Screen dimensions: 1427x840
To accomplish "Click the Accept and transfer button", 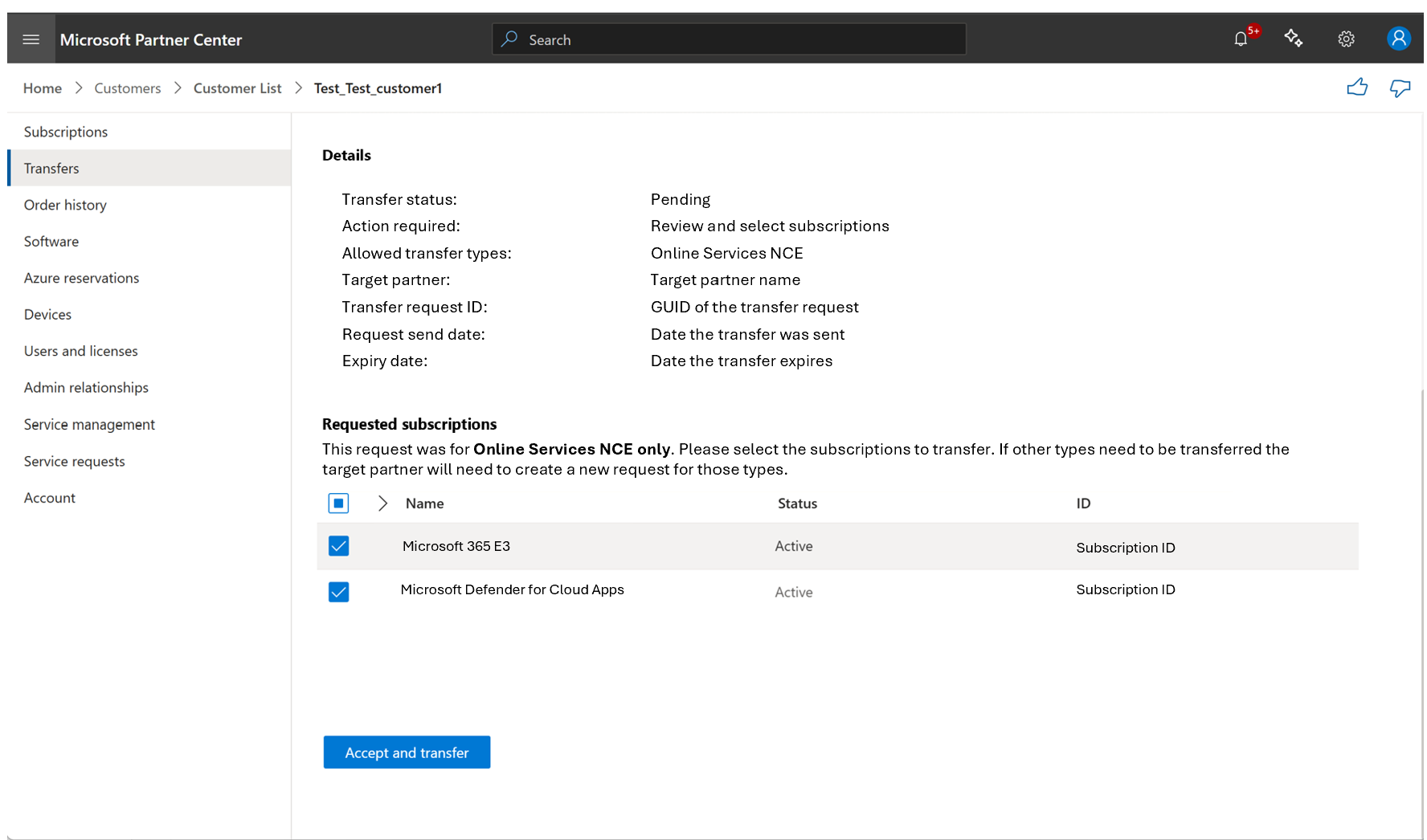I will (407, 752).
